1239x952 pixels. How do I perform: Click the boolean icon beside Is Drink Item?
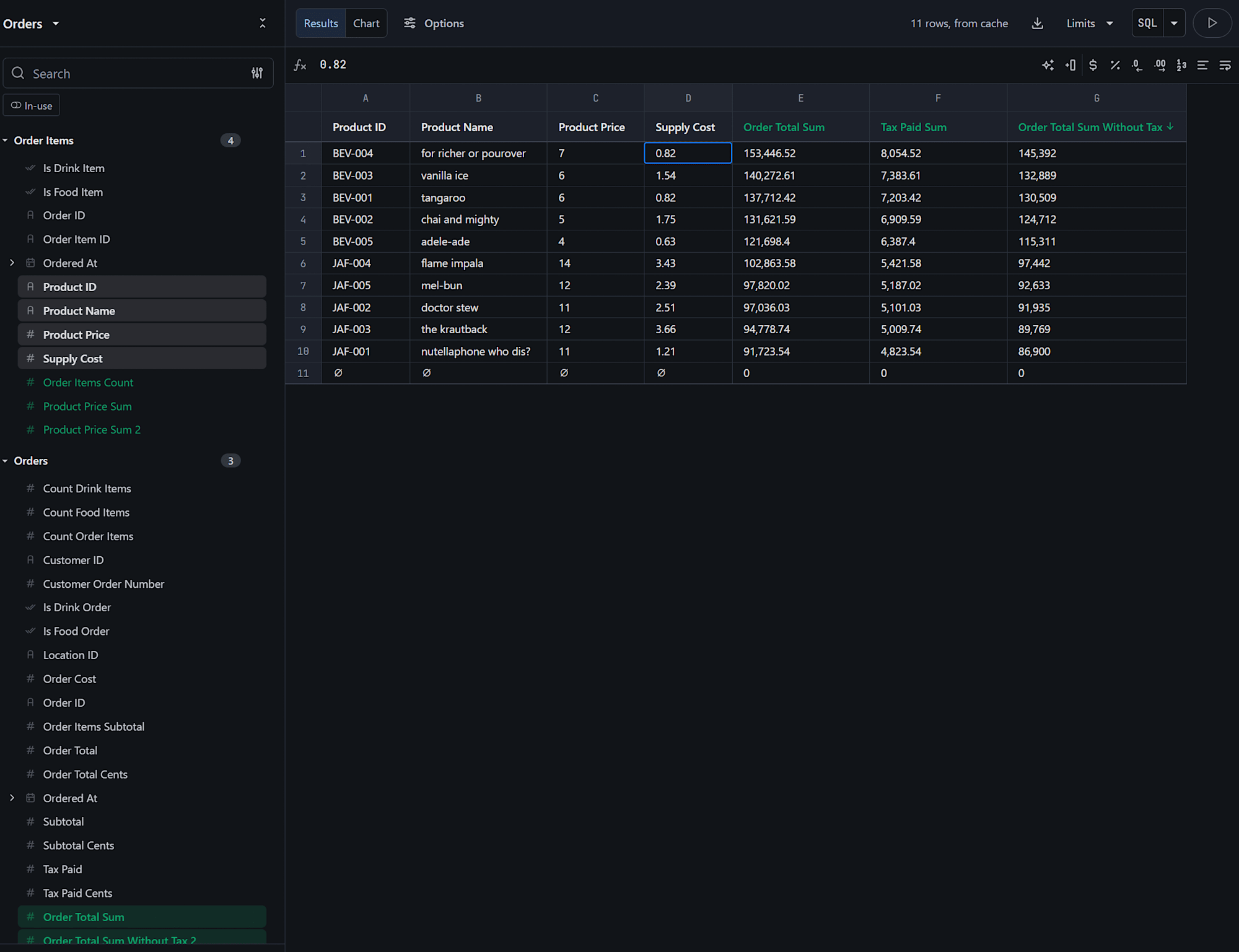tap(30, 168)
